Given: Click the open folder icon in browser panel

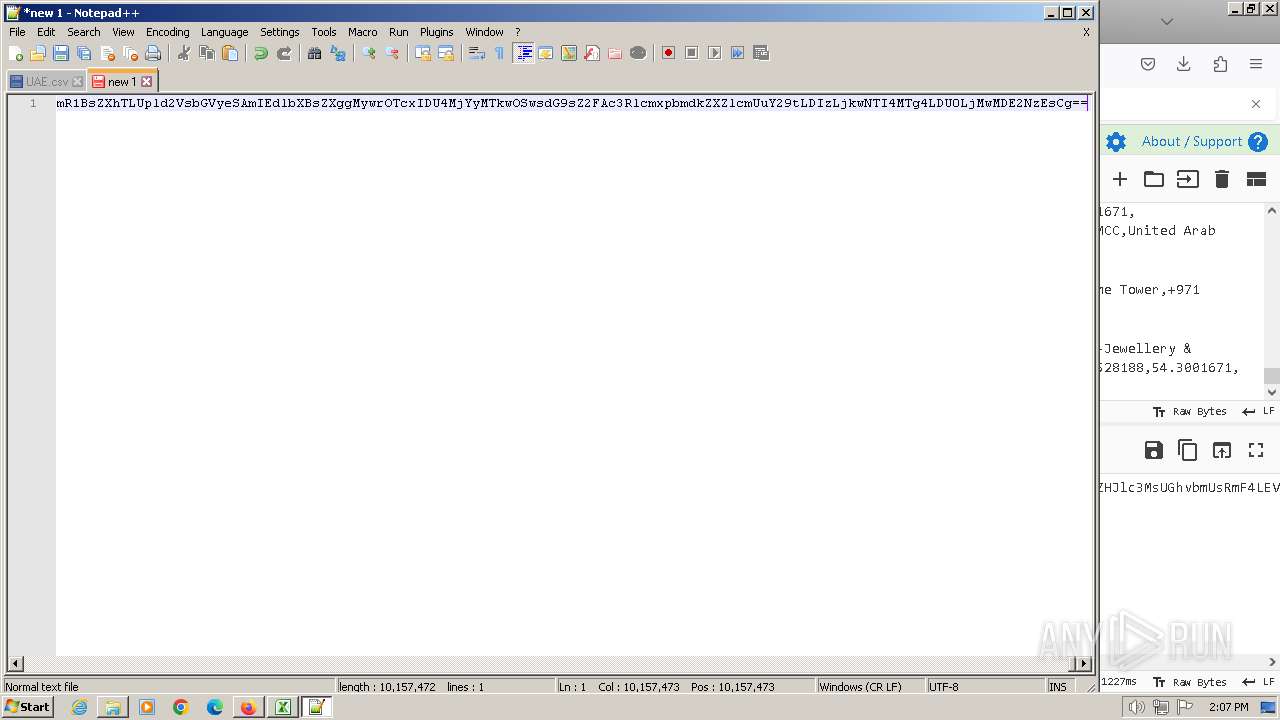Looking at the screenshot, I should coord(1154,179).
